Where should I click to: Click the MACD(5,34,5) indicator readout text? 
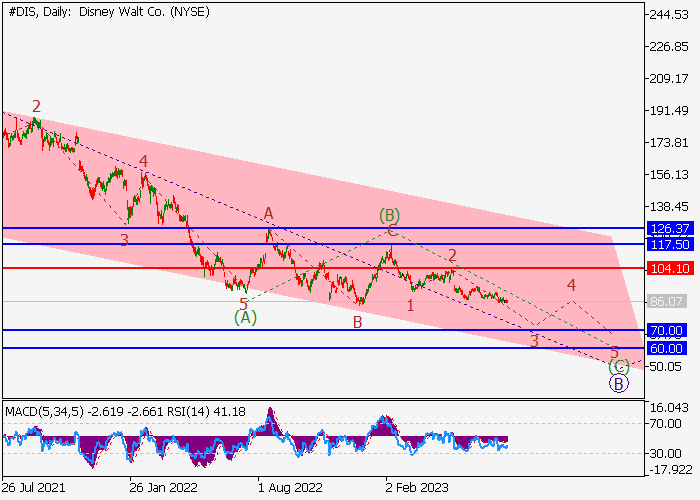pos(86,412)
